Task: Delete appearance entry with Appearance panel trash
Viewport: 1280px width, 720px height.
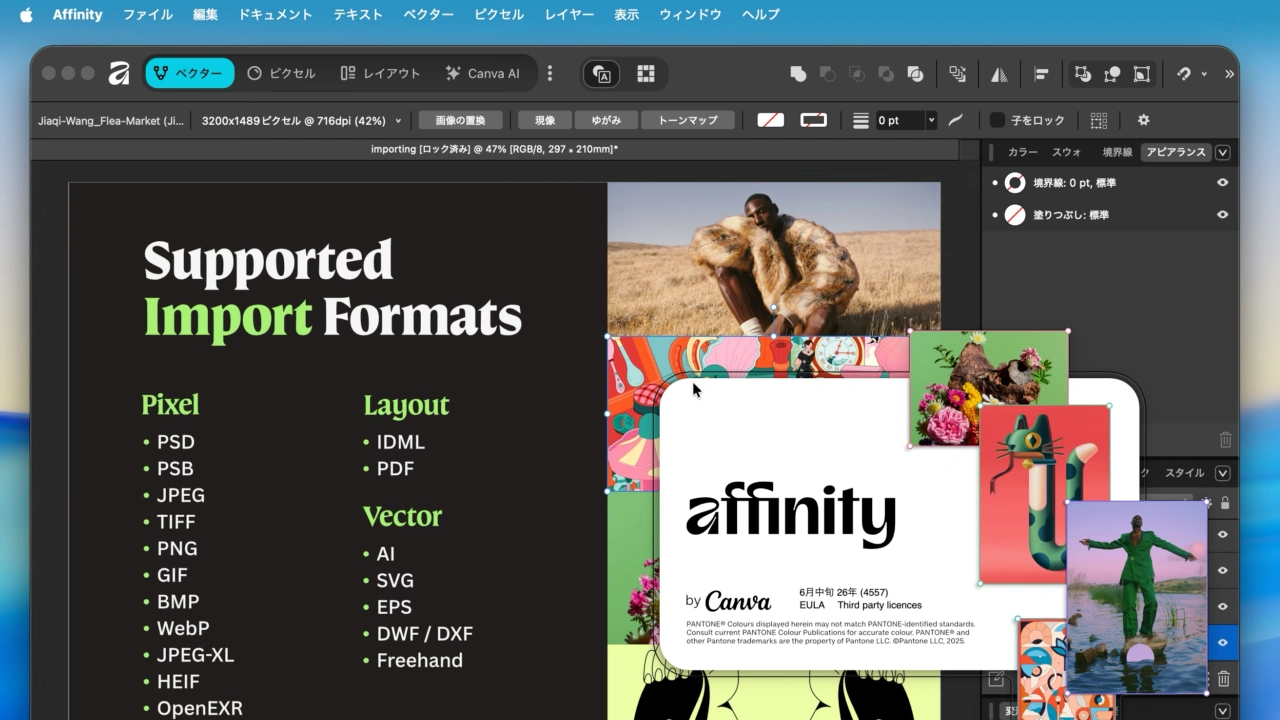Action: tap(1225, 440)
